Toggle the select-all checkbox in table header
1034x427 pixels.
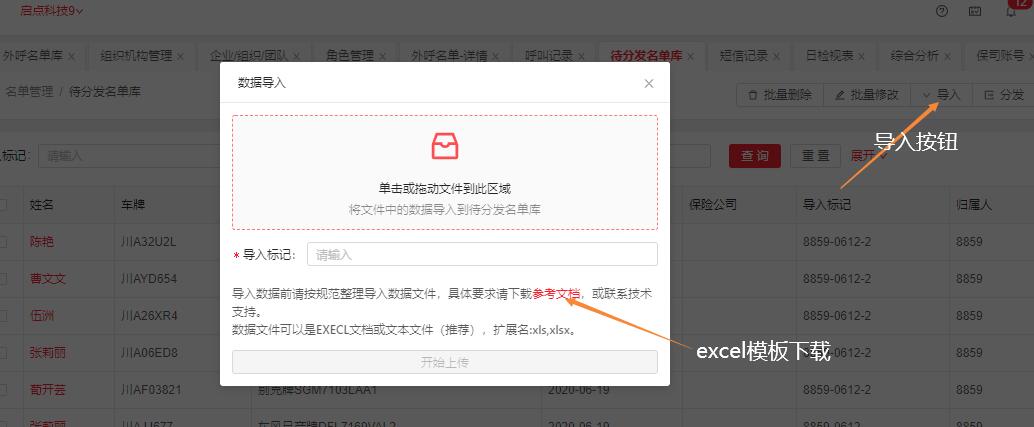coord(3,205)
